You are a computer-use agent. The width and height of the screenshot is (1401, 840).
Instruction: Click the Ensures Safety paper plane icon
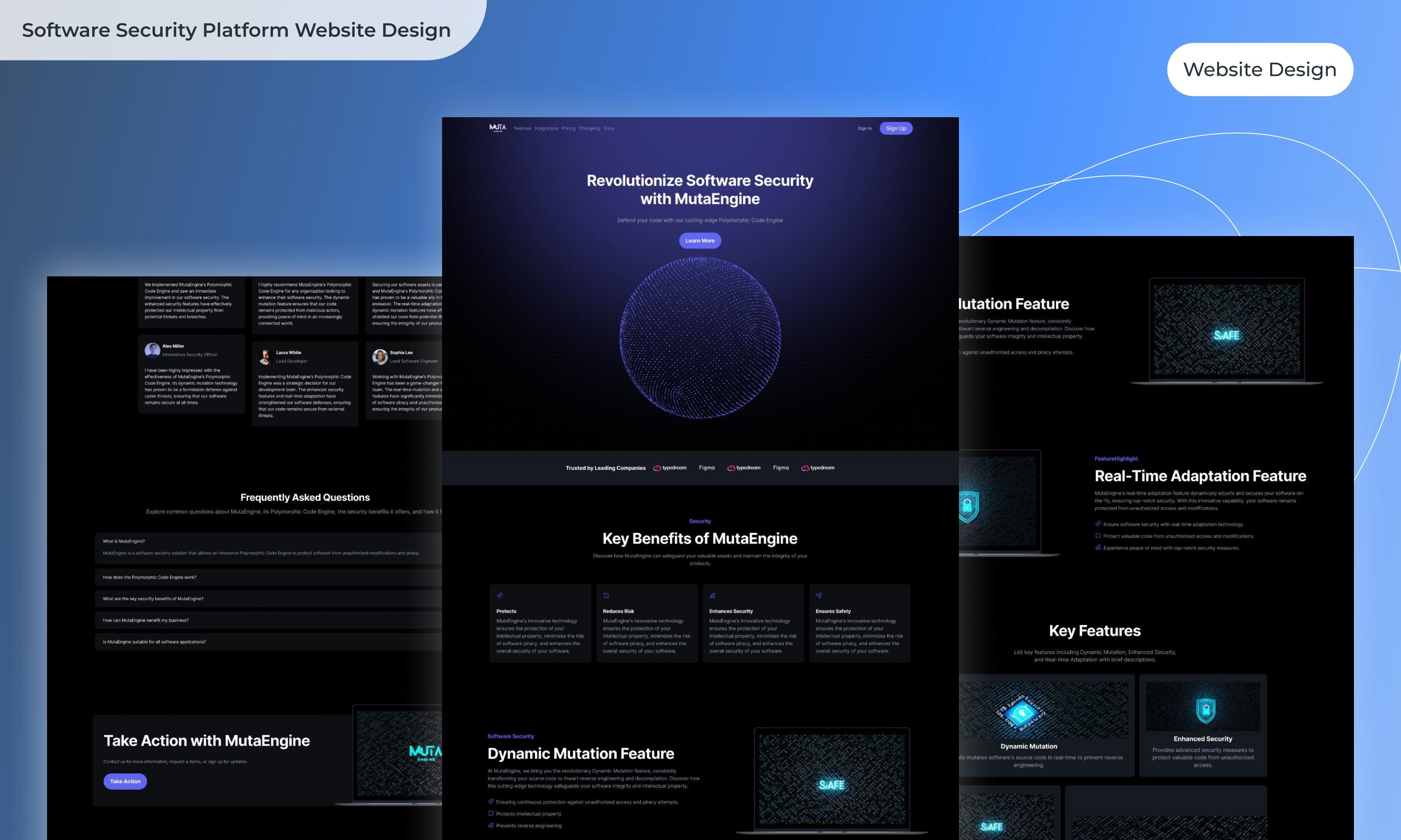pyautogui.click(x=819, y=596)
